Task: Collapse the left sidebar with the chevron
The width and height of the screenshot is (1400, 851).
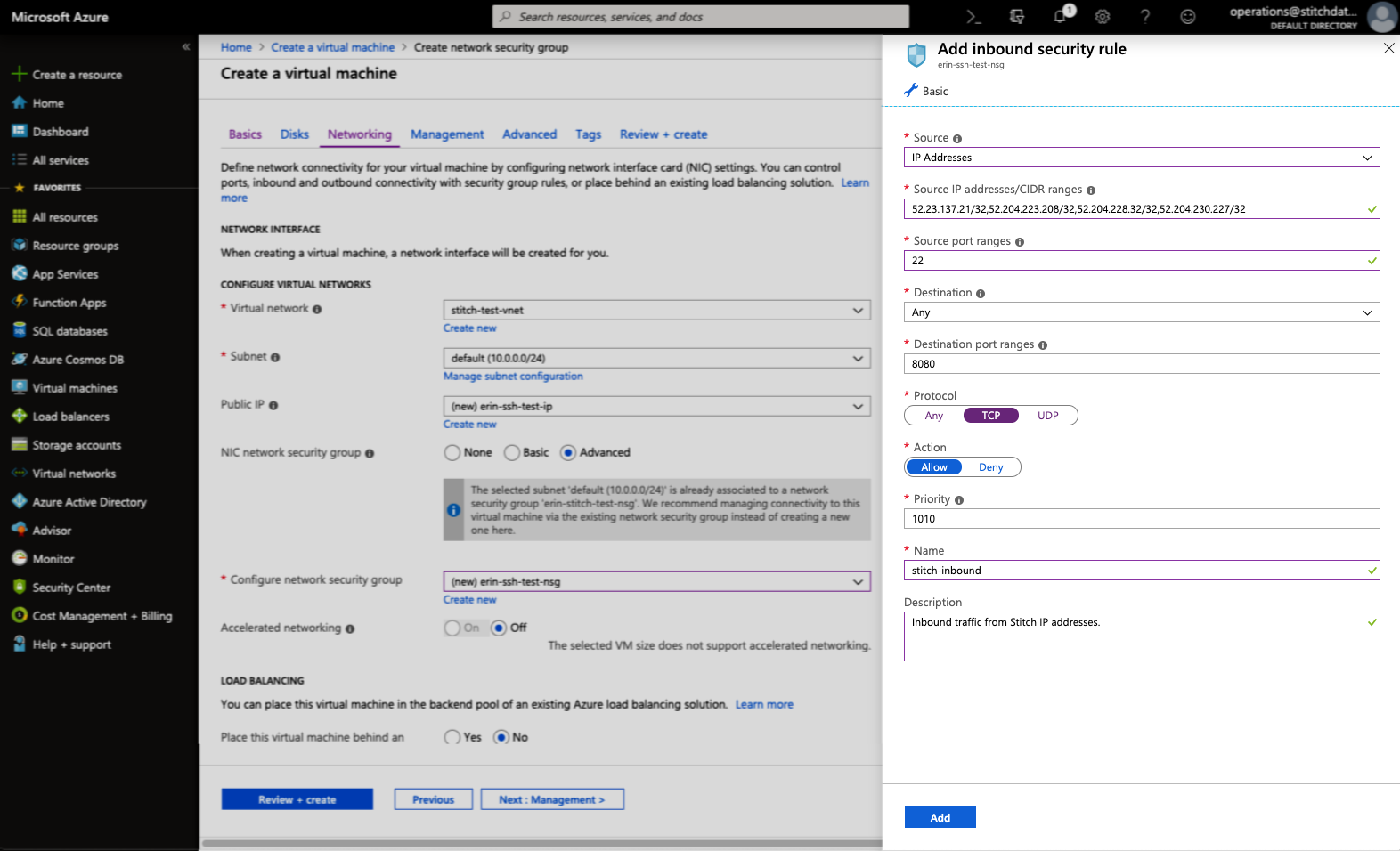Action: [185, 47]
